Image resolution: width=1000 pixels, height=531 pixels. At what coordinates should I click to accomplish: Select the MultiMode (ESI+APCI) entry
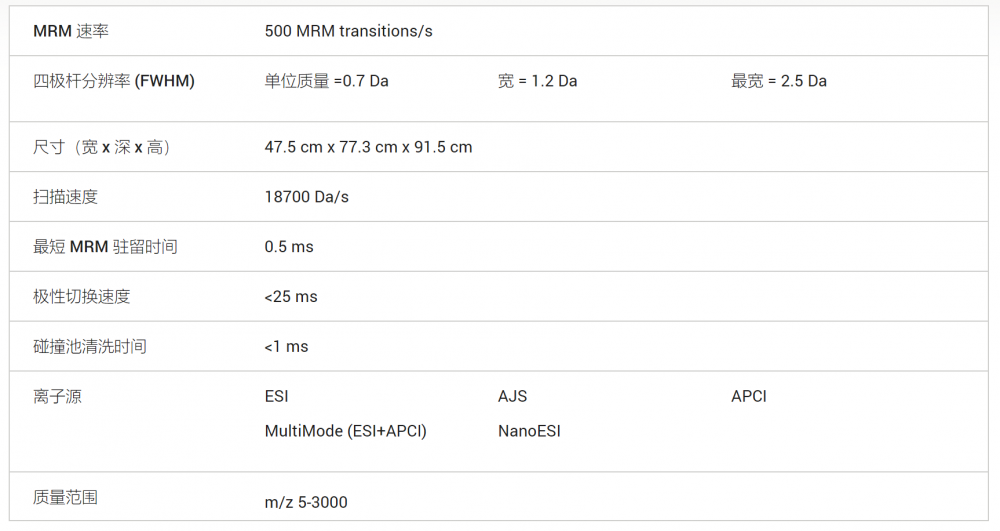pyautogui.click(x=345, y=431)
